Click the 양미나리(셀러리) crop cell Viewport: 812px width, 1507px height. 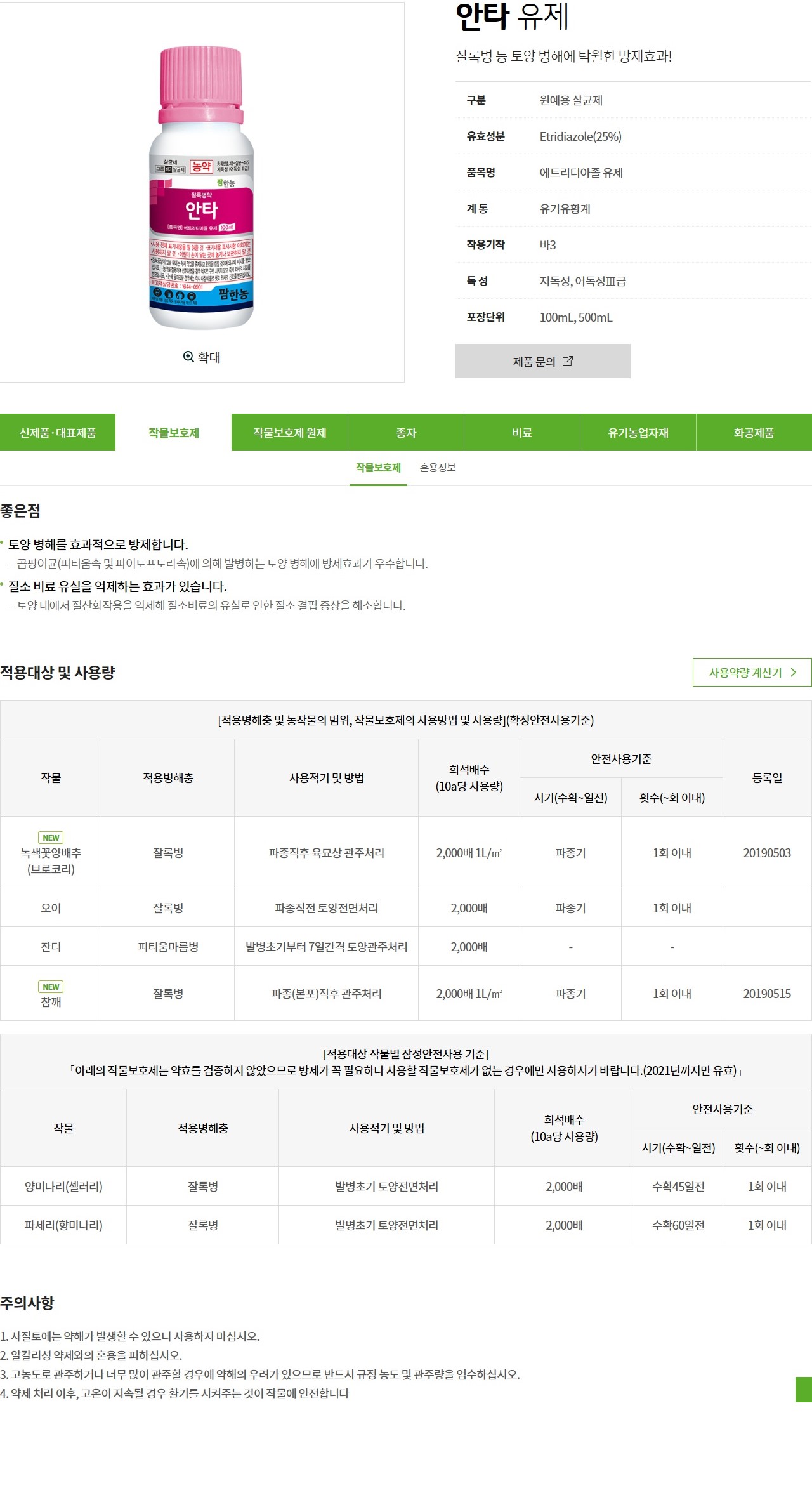click(63, 1187)
